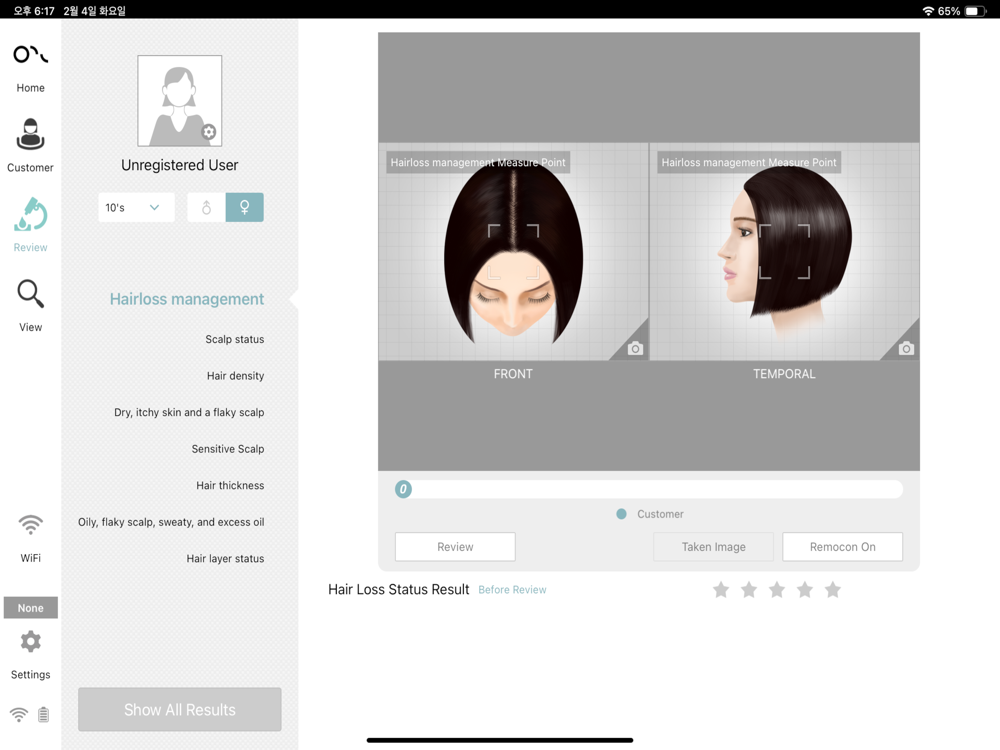Viewport: 1000px width, 750px height.
Task: Select Sensitive Scalp category
Action: tap(228, 449)
